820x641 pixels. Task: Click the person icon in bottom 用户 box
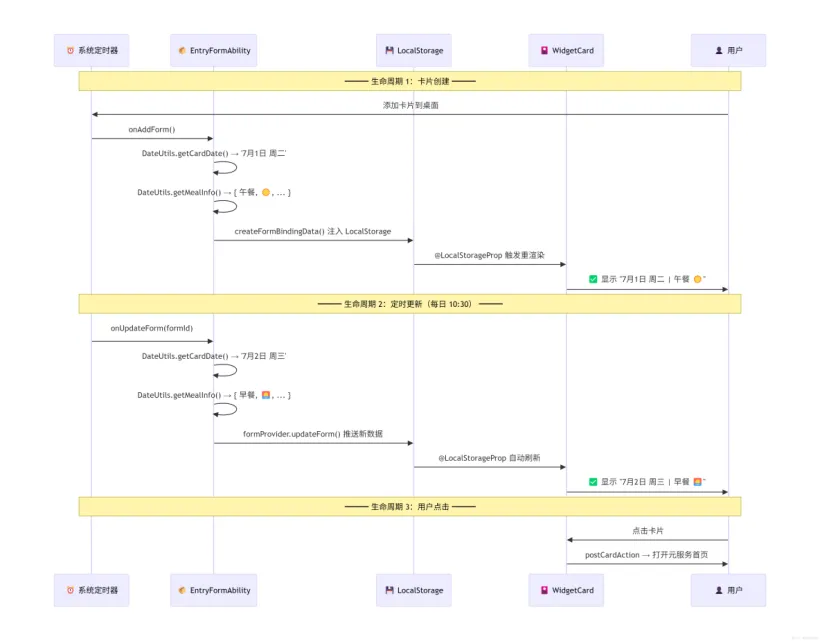point(719,590)
